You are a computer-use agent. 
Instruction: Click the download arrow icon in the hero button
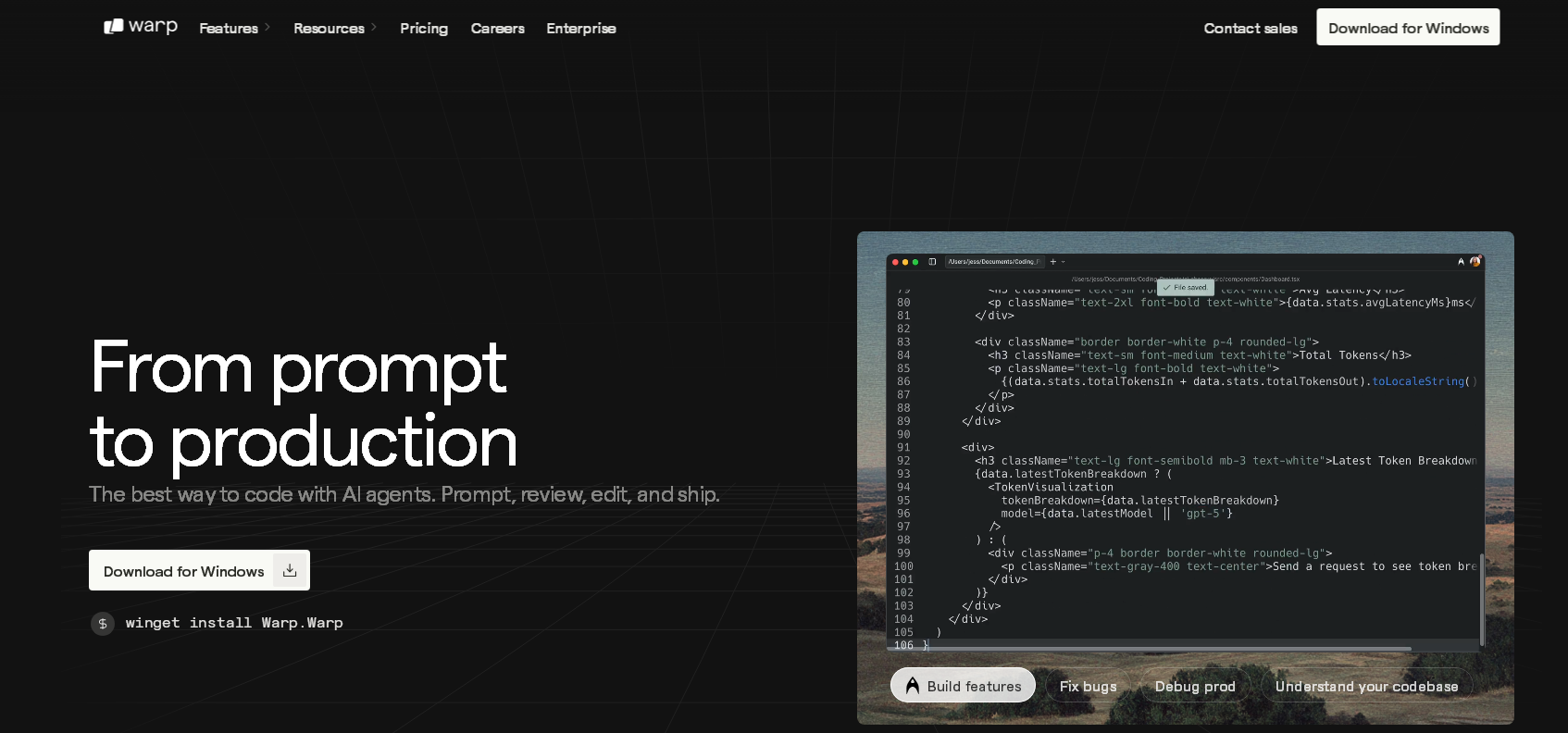290,570
